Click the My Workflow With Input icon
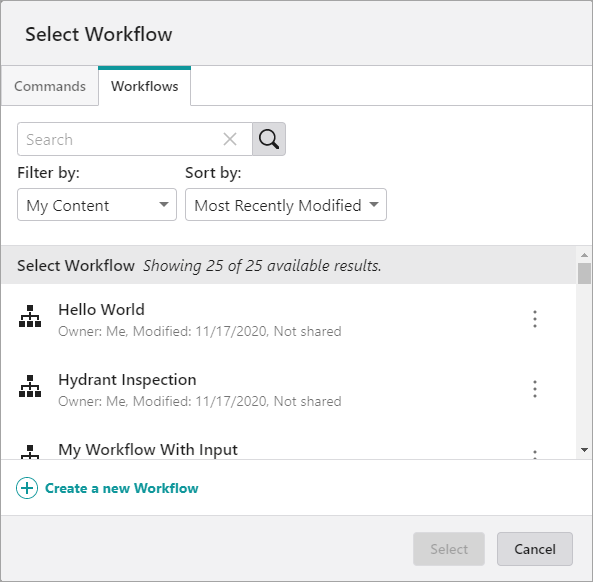593x582 pixels. click(x=30, y=452)
